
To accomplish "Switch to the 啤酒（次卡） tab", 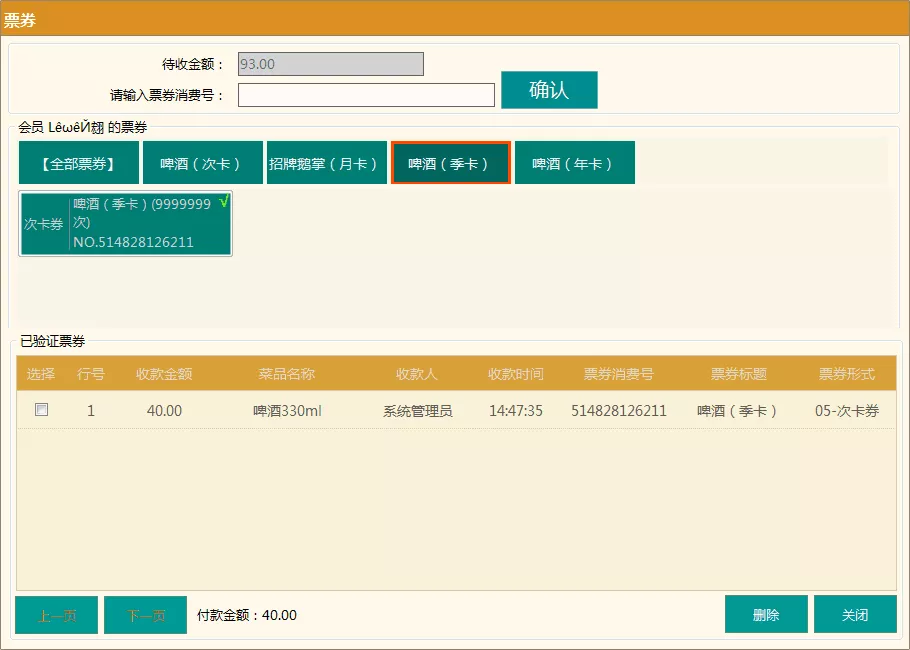I will pos(202,163).
